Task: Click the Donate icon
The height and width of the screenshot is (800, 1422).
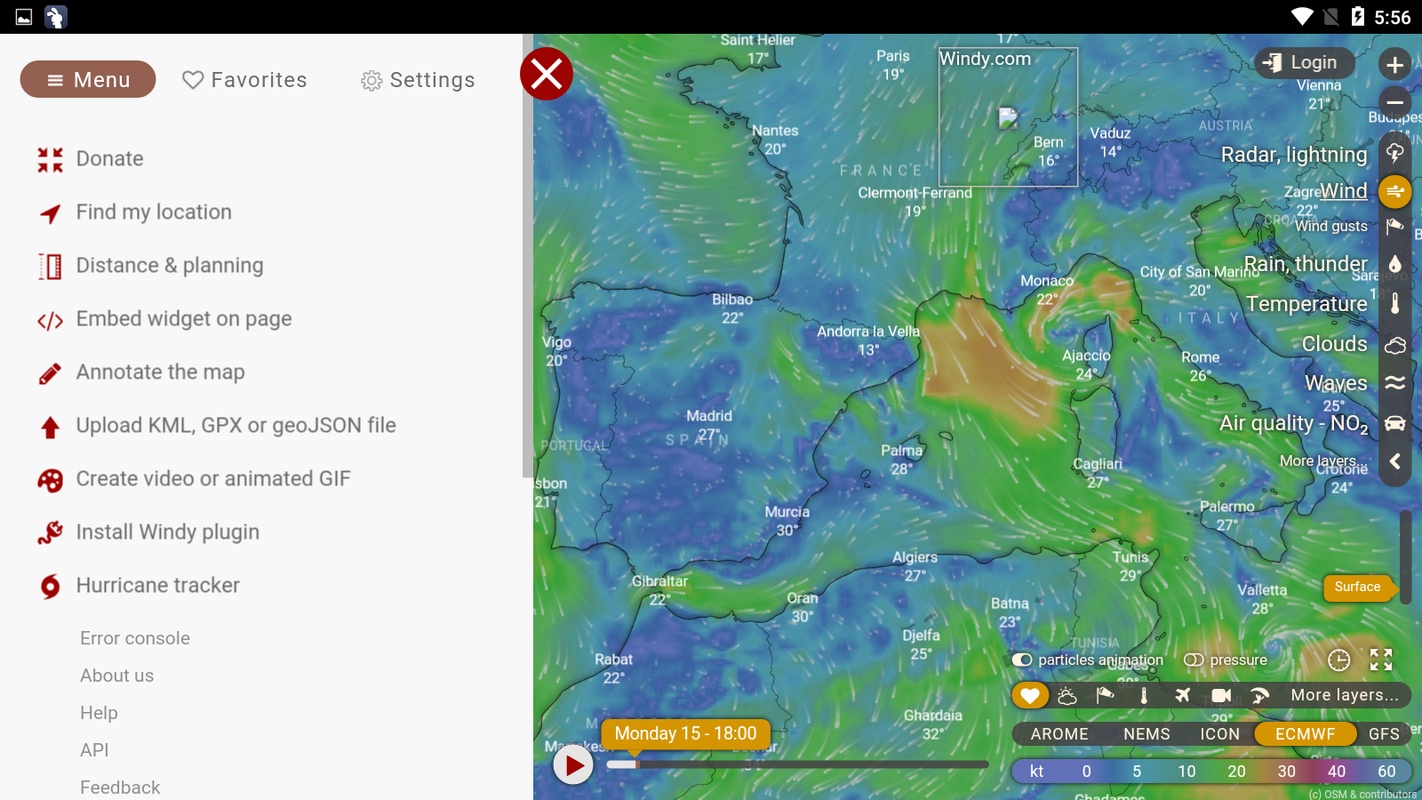Action: pyautogui.click(x=50, y=159)
